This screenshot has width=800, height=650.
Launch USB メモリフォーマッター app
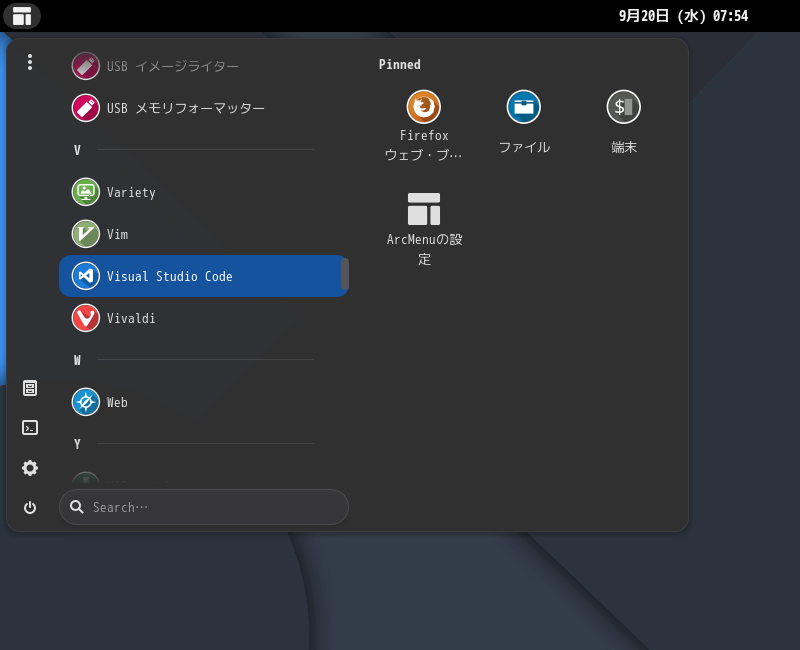click(x=204, y=108)
